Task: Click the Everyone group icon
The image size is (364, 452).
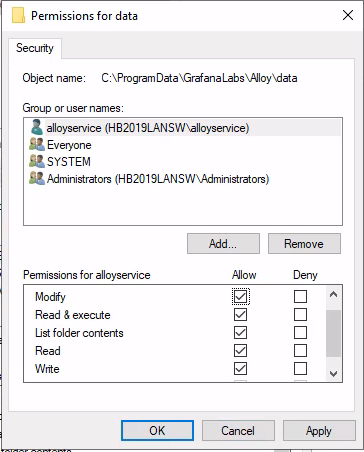Action: [x=37, y=144]
